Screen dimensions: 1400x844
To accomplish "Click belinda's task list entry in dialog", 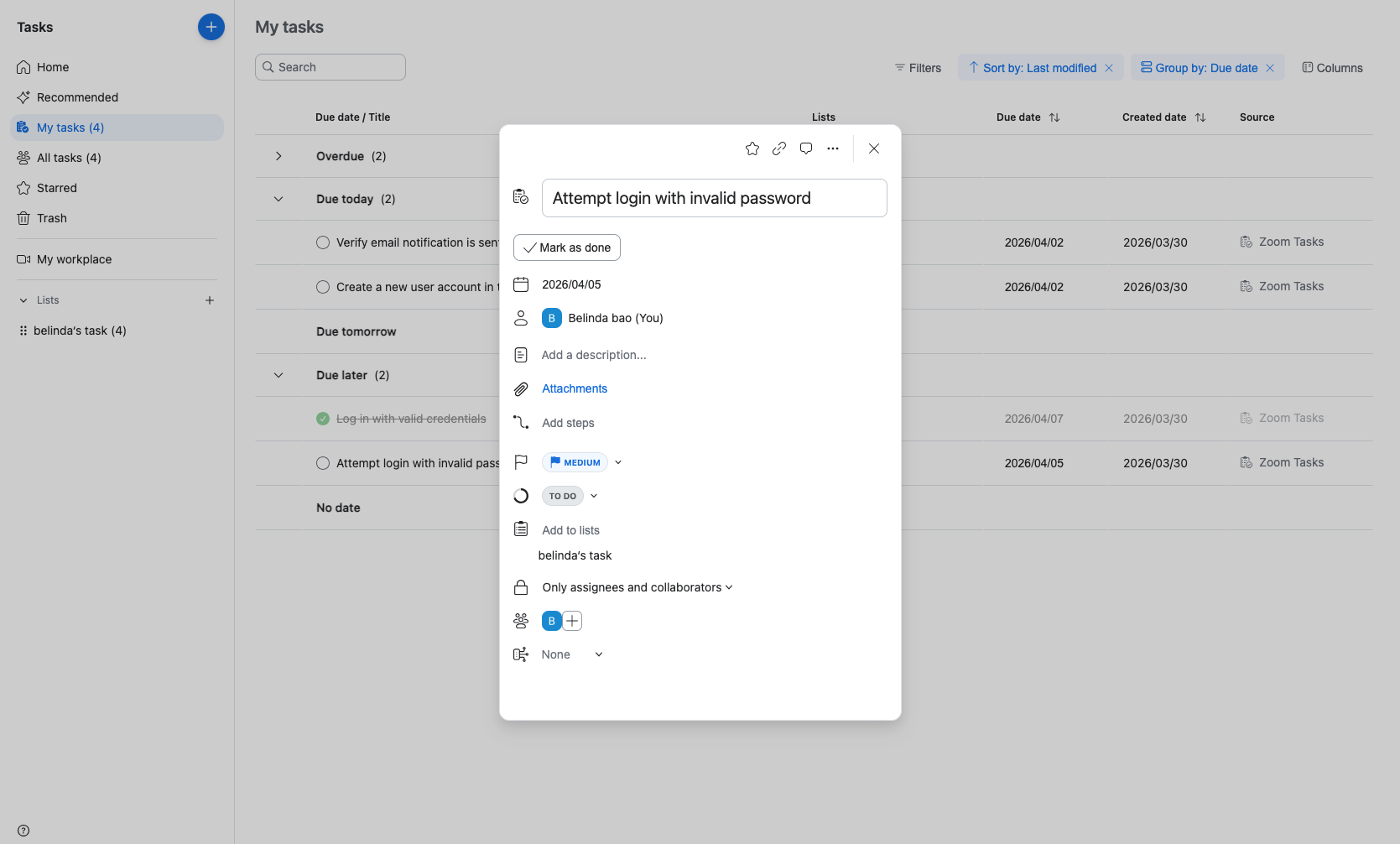I will coord(575,555).
